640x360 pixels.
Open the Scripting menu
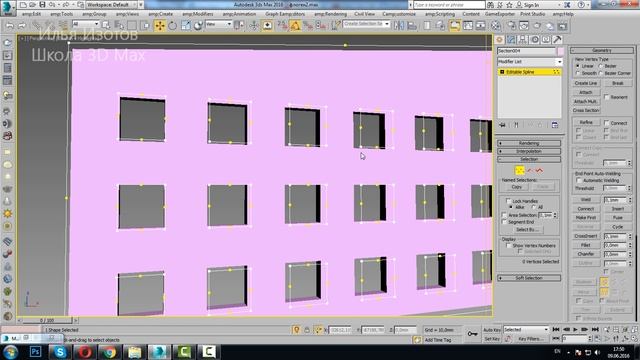(x=440, y=14)
